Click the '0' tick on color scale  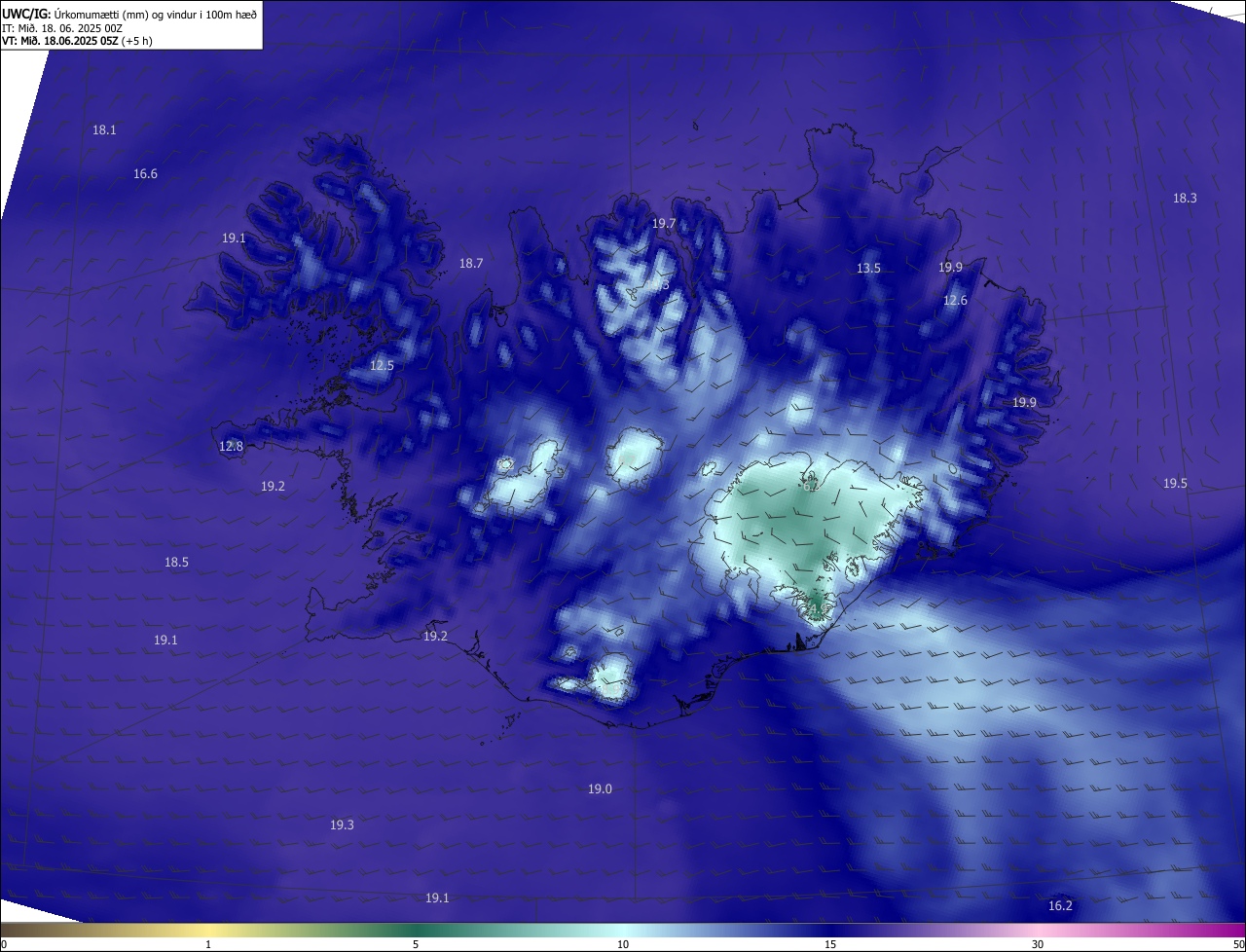tap(4, 944)
